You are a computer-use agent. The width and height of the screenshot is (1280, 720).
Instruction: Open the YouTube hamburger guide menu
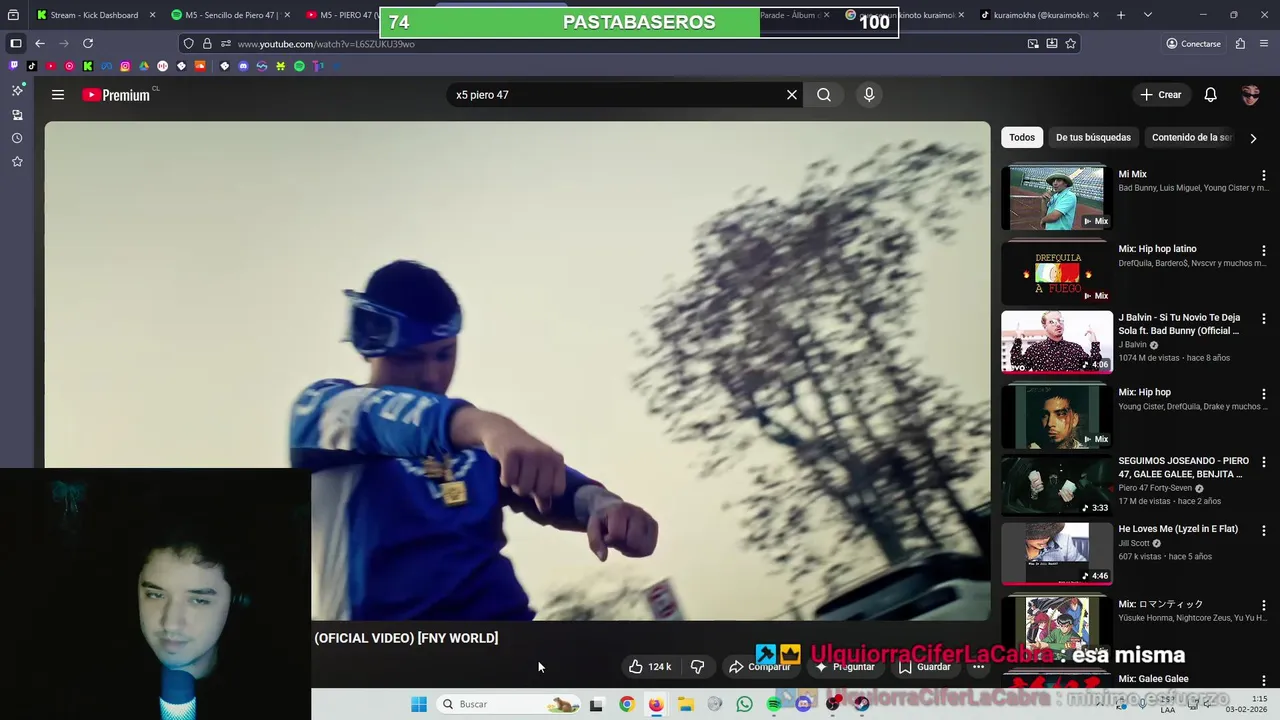(58, 95)
